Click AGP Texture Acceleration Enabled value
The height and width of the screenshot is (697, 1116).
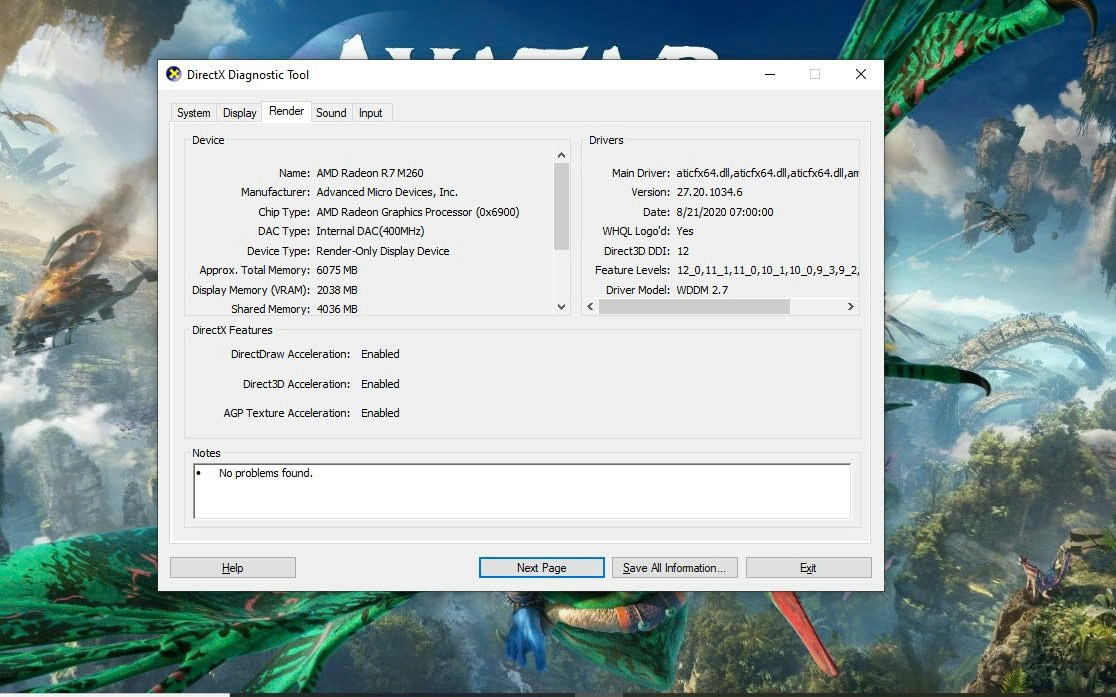pos(380,413)
